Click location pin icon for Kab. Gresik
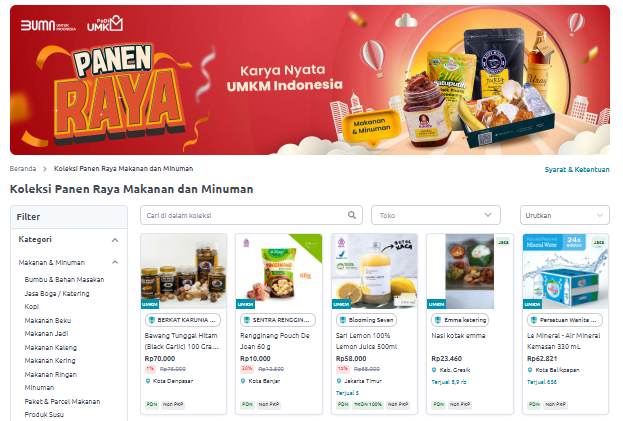The width and height of the screenshot is (623, 421). pyautogui.click(x=434, y=370)
